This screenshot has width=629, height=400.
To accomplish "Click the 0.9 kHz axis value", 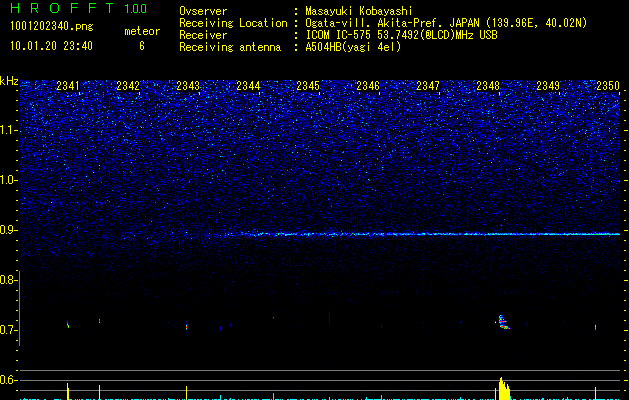I will click(7, 230).
